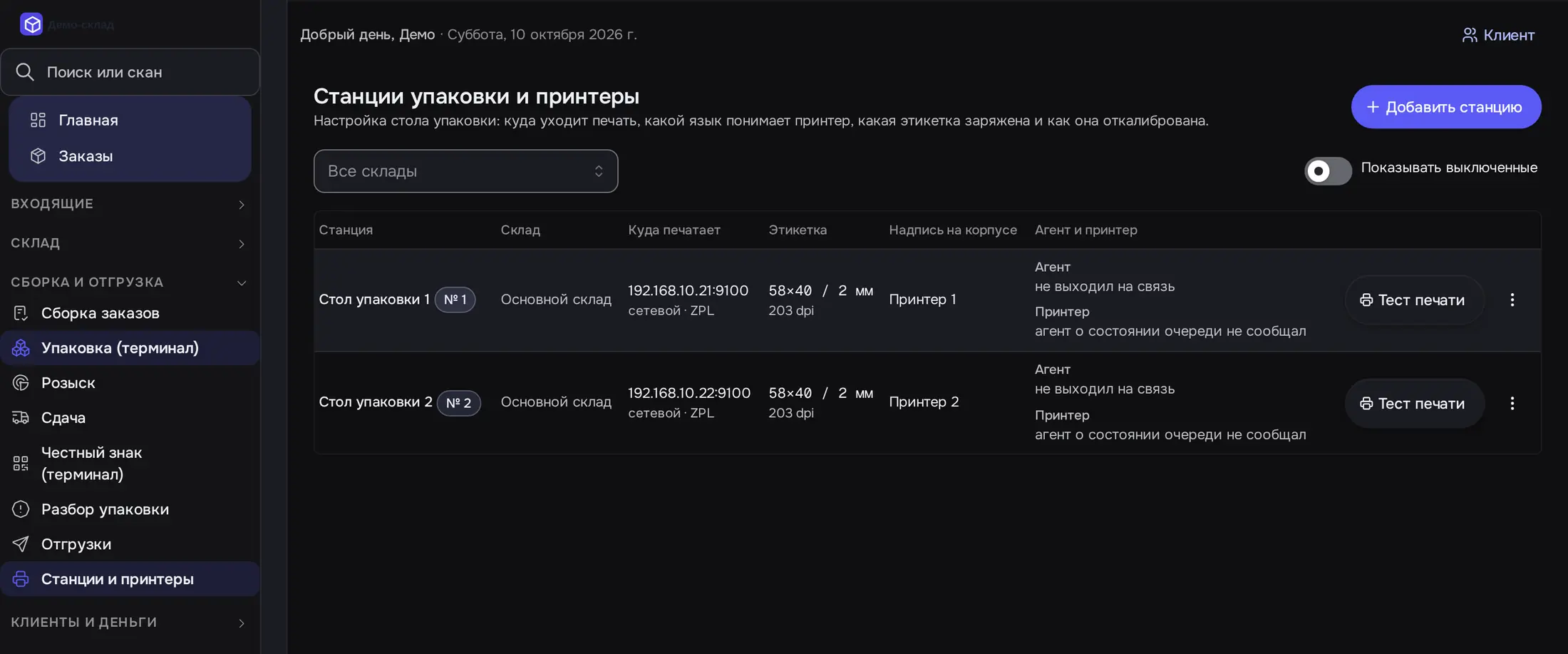The width and height of the screenshot is (1568, 654).
Task: Click the Упаковка (терминал) cubes icon
Action: tap(21, 347)
